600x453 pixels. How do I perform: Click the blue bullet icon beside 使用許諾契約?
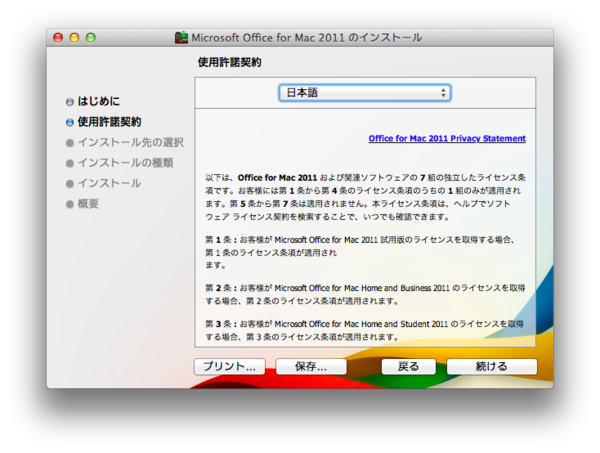[70, 122]
